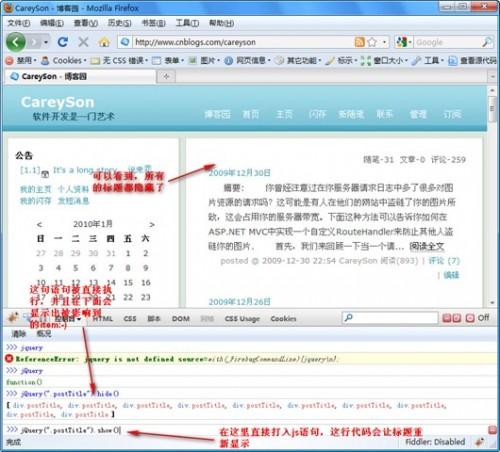Image resolution: width=500 pixels, height=452 pixels.
Task: Select the CareySon - 博客园 browser tab
Action: pos(80,77)
